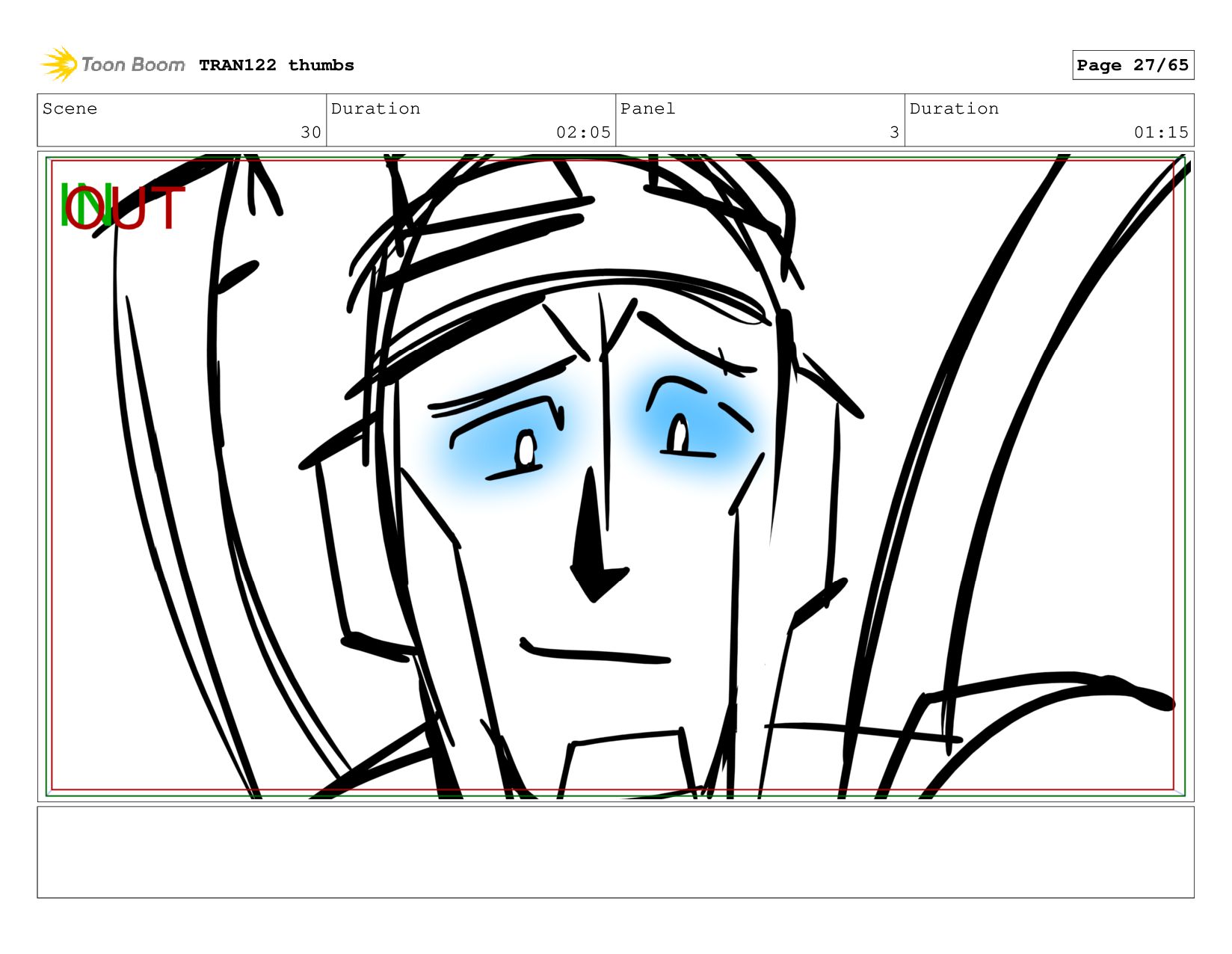Screen dimensions: 1232x954
Task: Click the scene duration value 02:05
Action: (582, 132)
